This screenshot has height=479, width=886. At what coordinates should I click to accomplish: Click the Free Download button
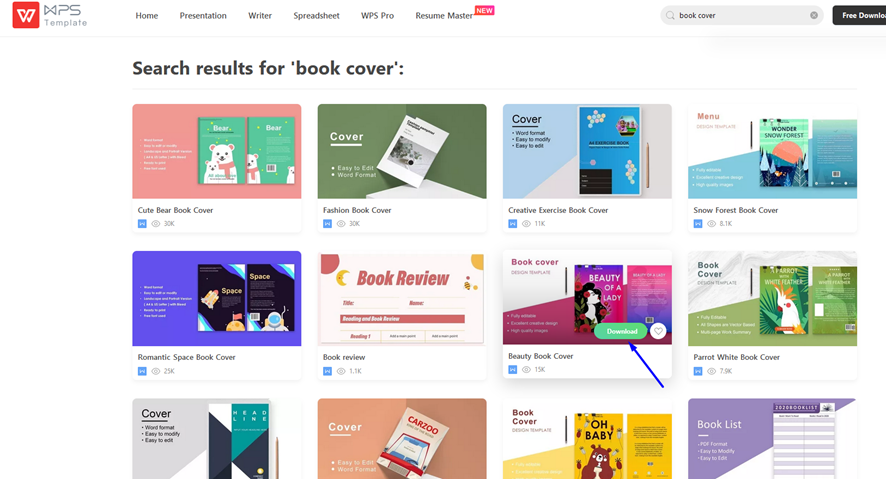coord(859,15)
